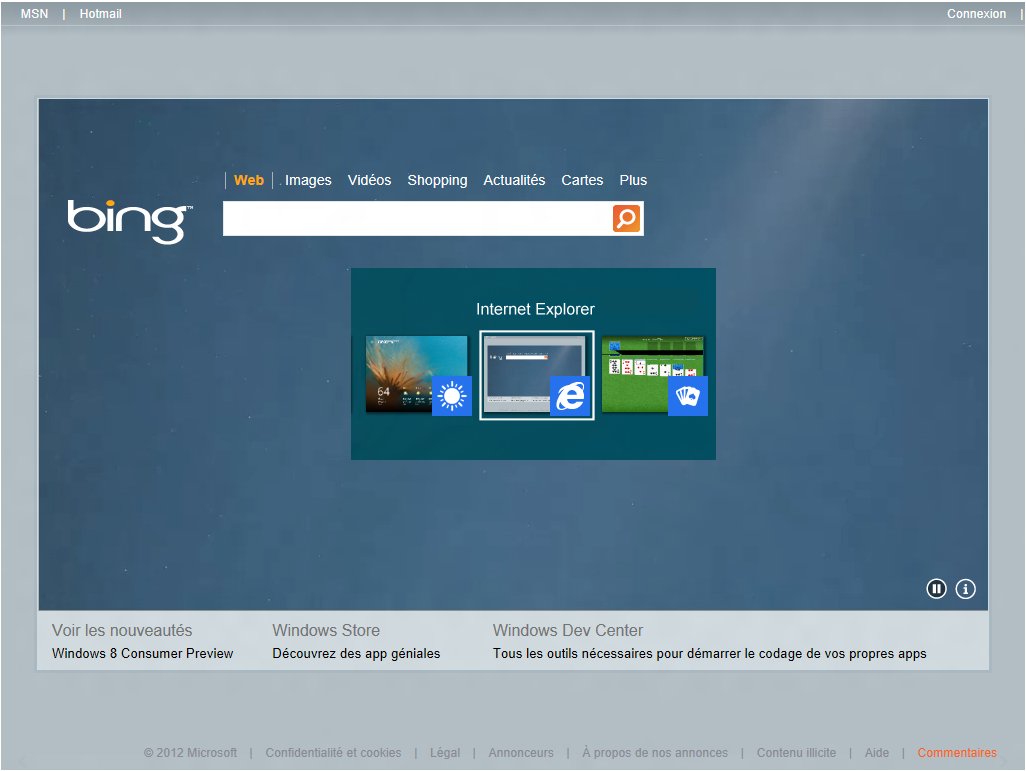Open the MSN link

click(35, 14)
